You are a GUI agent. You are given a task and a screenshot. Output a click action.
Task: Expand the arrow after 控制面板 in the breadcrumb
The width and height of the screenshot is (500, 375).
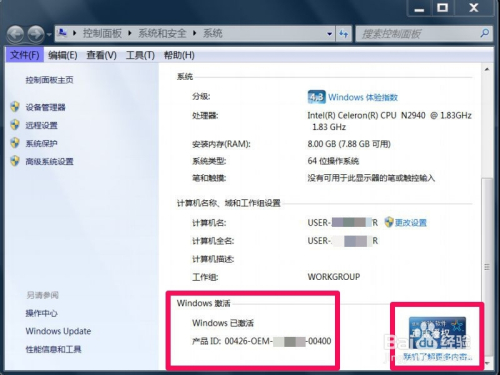click(130, 33)
